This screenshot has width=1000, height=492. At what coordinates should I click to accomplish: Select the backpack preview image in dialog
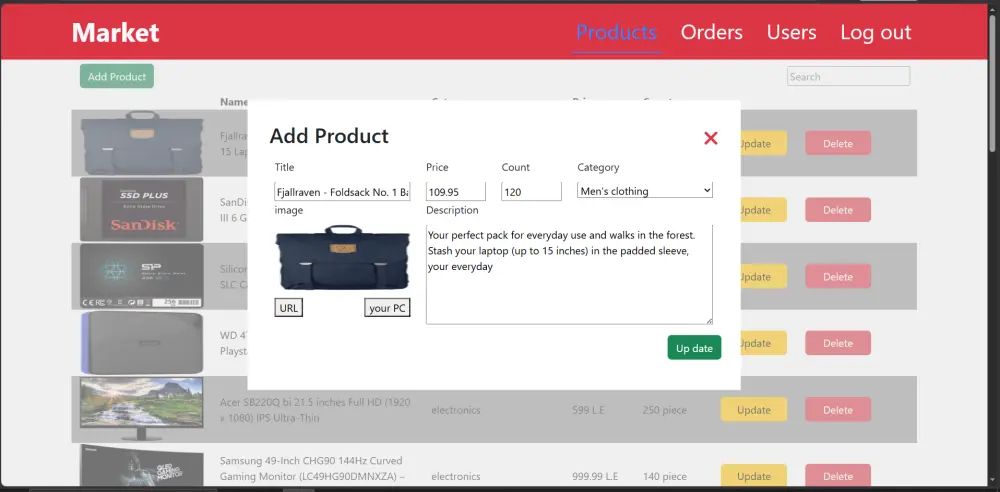[342, 258]
